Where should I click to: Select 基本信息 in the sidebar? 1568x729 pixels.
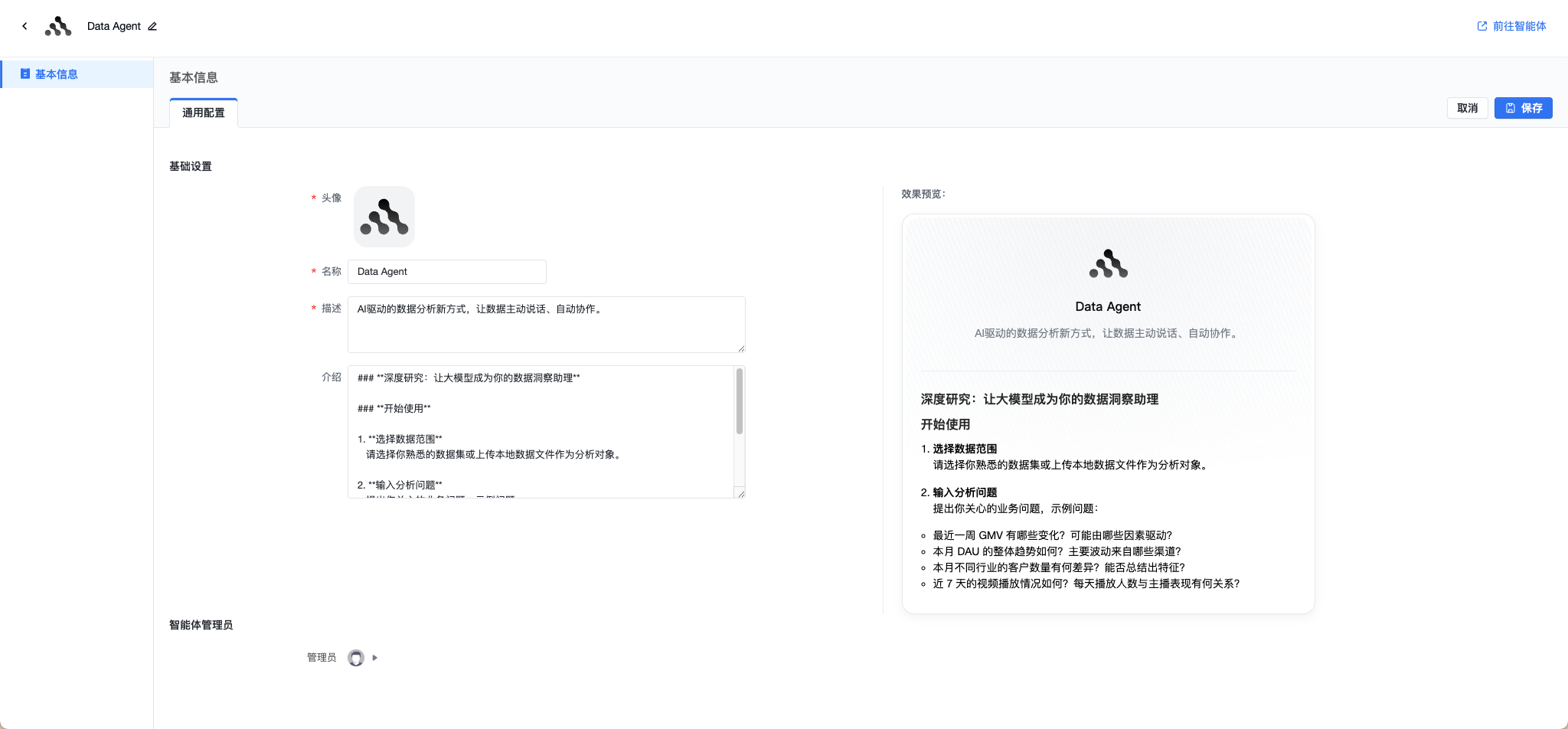coord(77,74)
